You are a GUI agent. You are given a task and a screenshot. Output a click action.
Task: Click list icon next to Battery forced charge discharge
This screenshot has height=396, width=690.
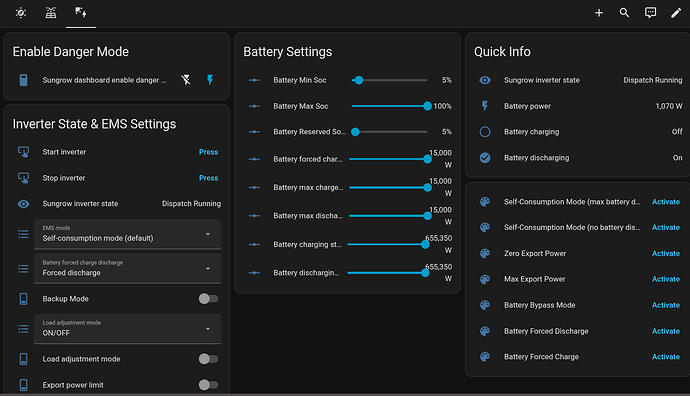pos(23,269)
